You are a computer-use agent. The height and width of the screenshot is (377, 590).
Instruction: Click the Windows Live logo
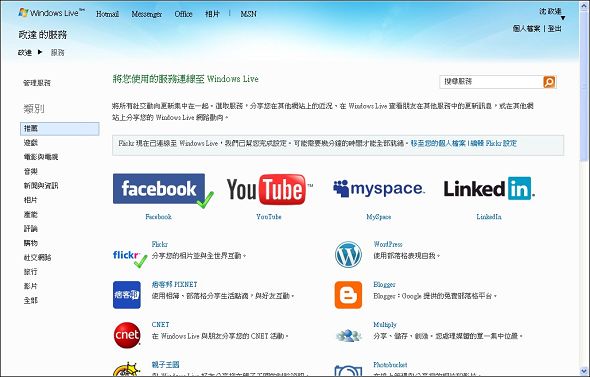tap(52, 13)
